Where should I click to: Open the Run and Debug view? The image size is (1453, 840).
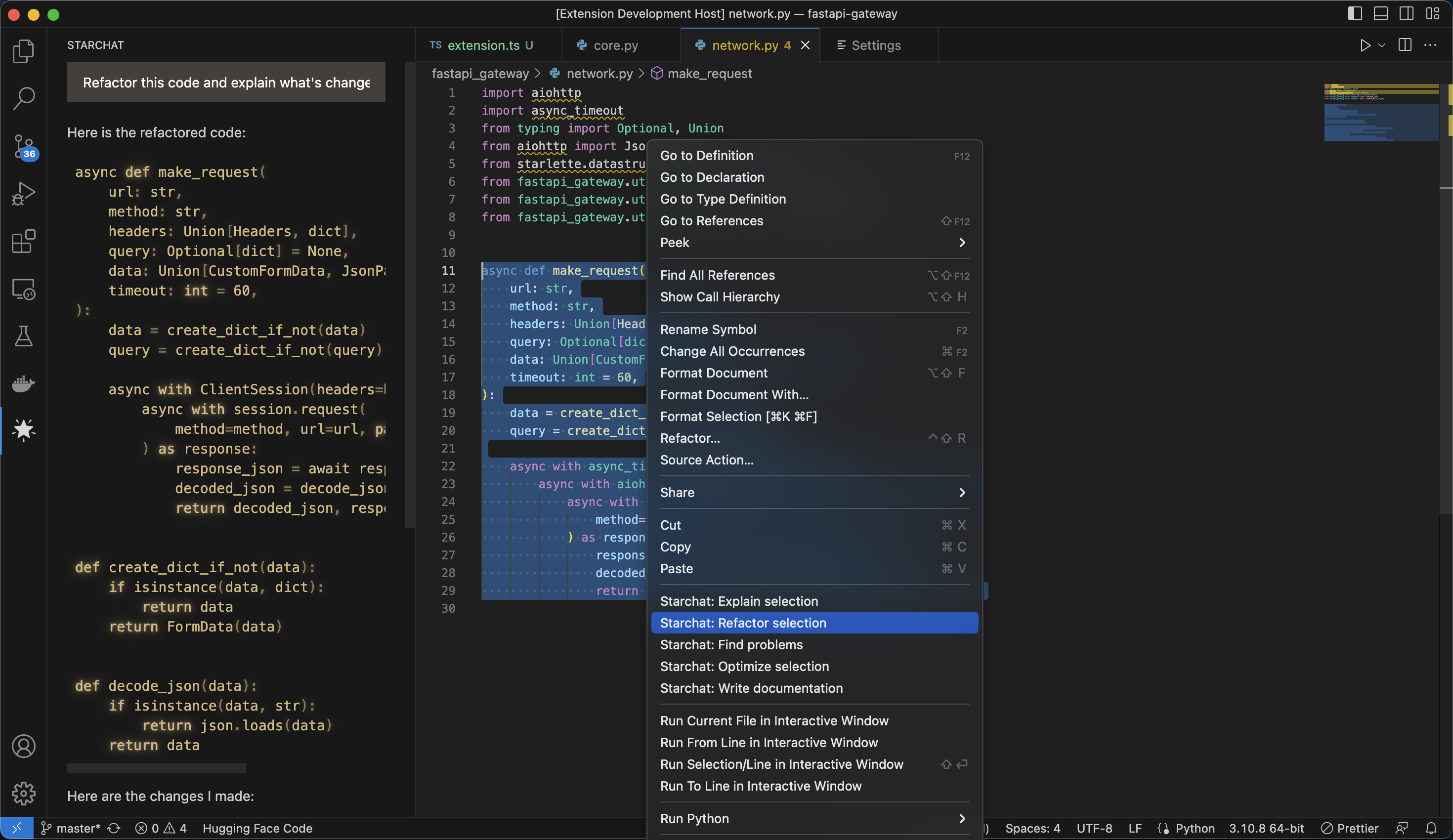point(23,194)
